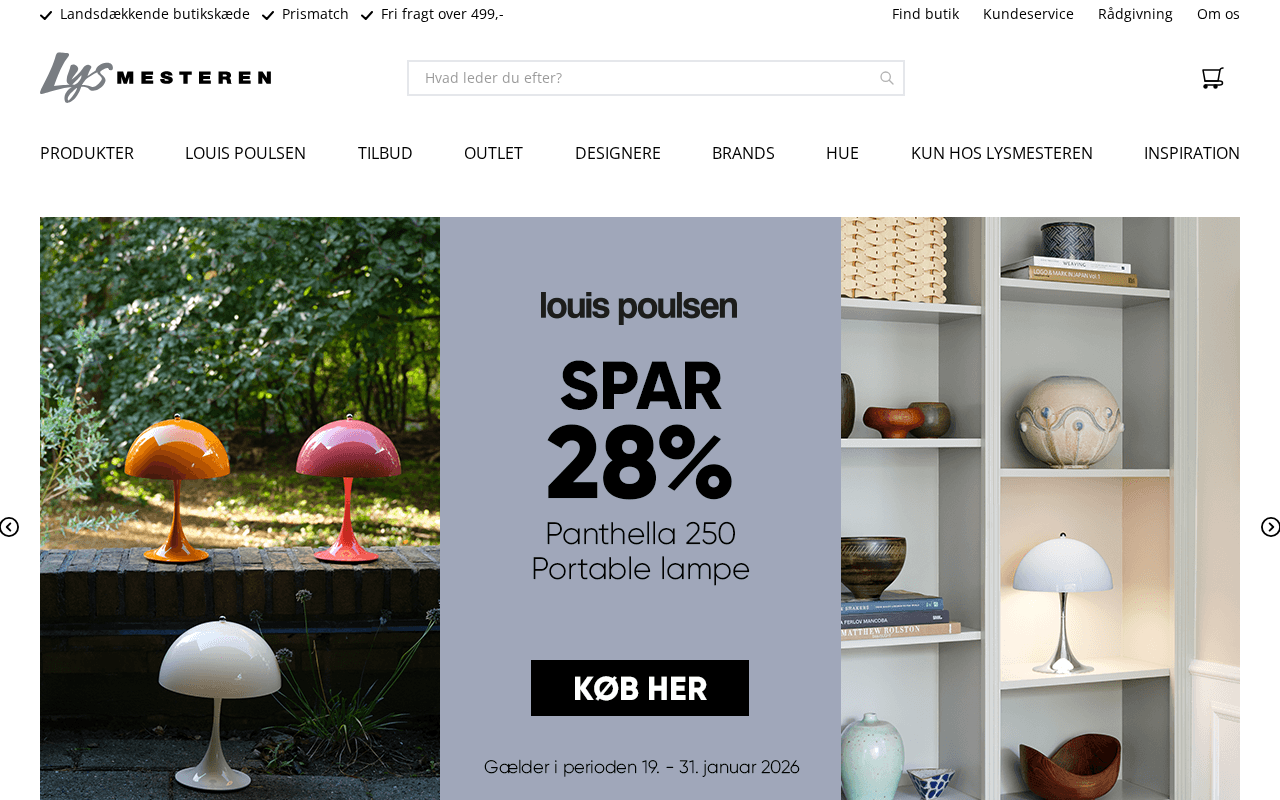This screenshot has height=800, width=1280.
Task: Expand the DESIGNERE menu
Action: tap(618, 153)
